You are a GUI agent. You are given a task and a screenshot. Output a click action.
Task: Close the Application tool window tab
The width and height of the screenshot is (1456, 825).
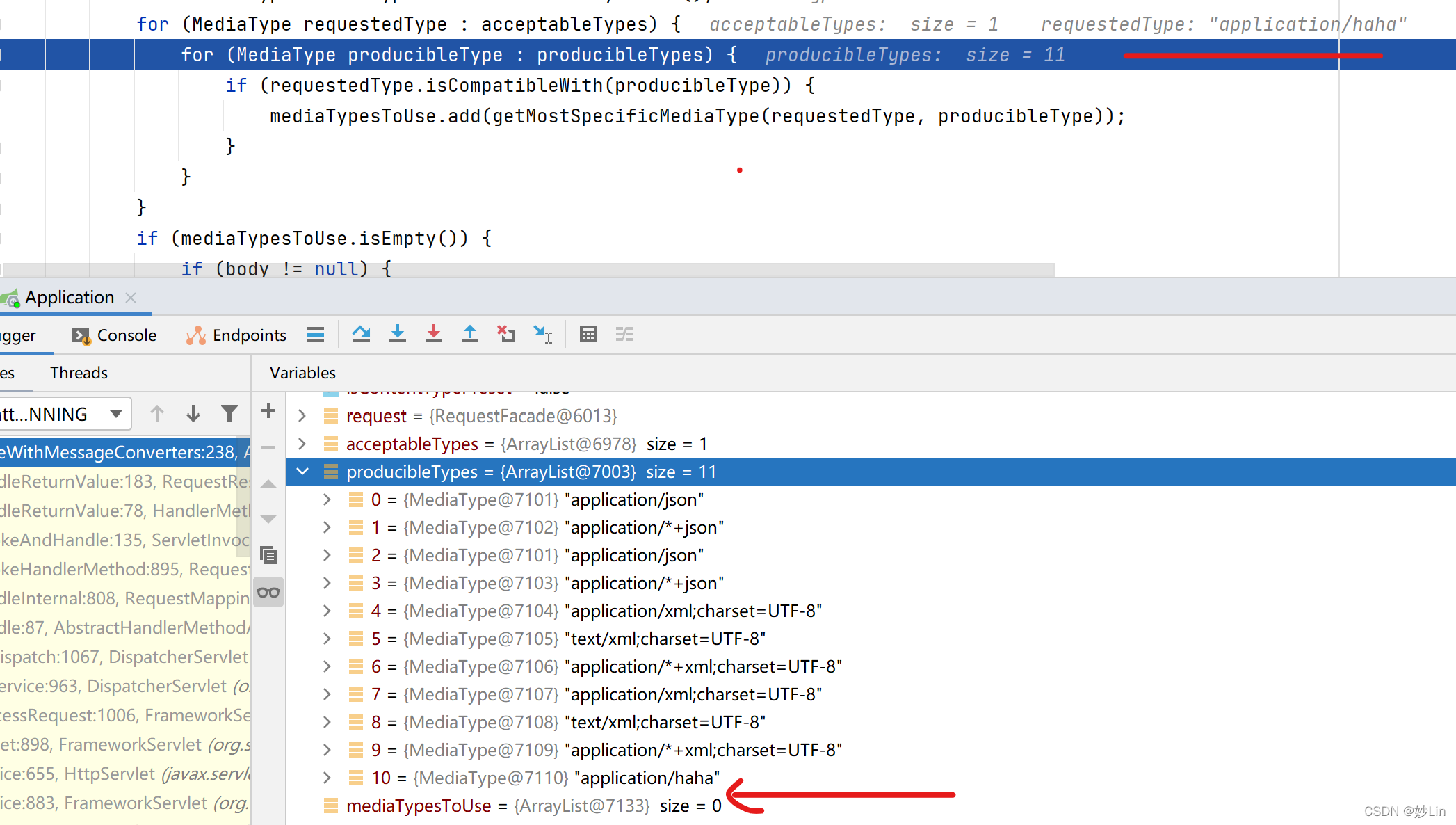[x=130, y=297]
